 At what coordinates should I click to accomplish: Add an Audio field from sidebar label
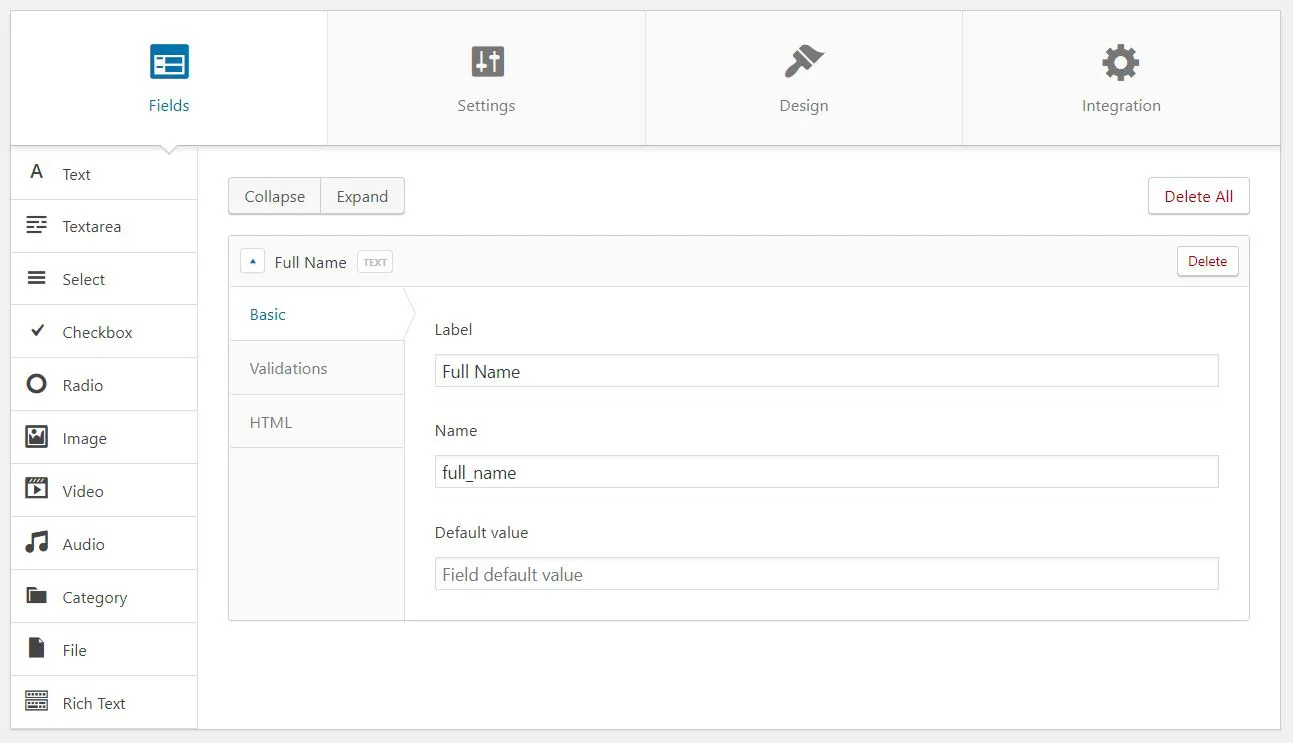(x=84, y=545)
